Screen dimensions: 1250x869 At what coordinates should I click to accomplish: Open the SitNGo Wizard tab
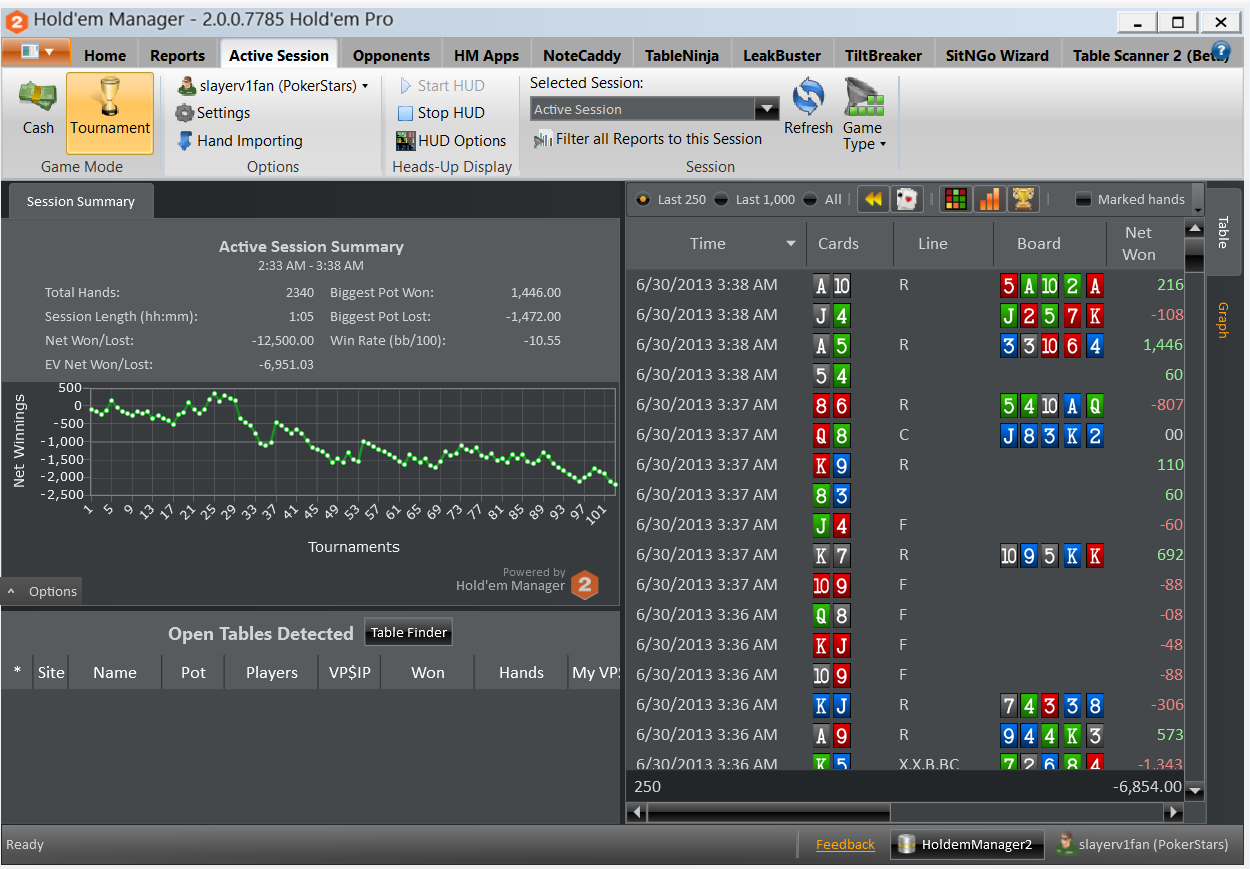tap(997, 55)
